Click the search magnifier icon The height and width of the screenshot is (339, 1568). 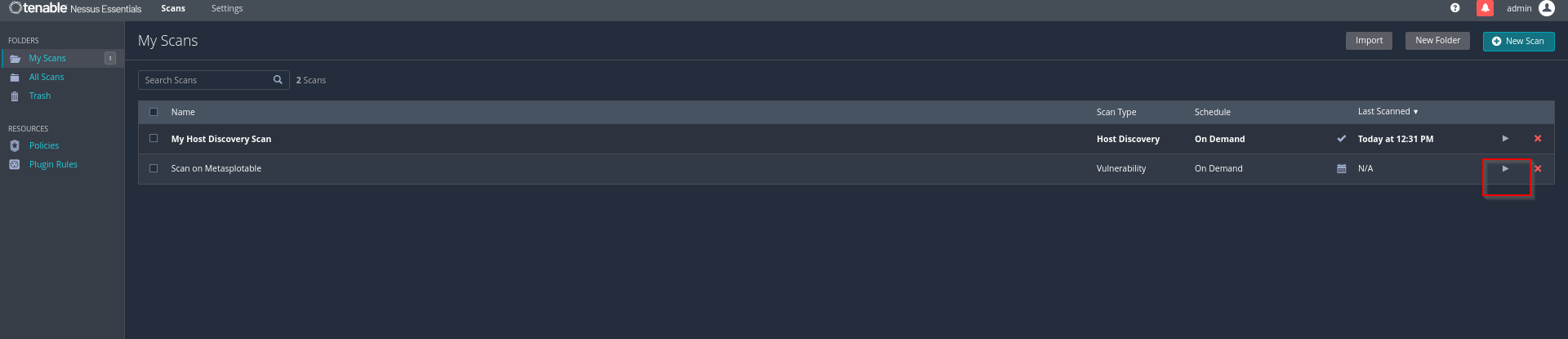tap(278, 80)
